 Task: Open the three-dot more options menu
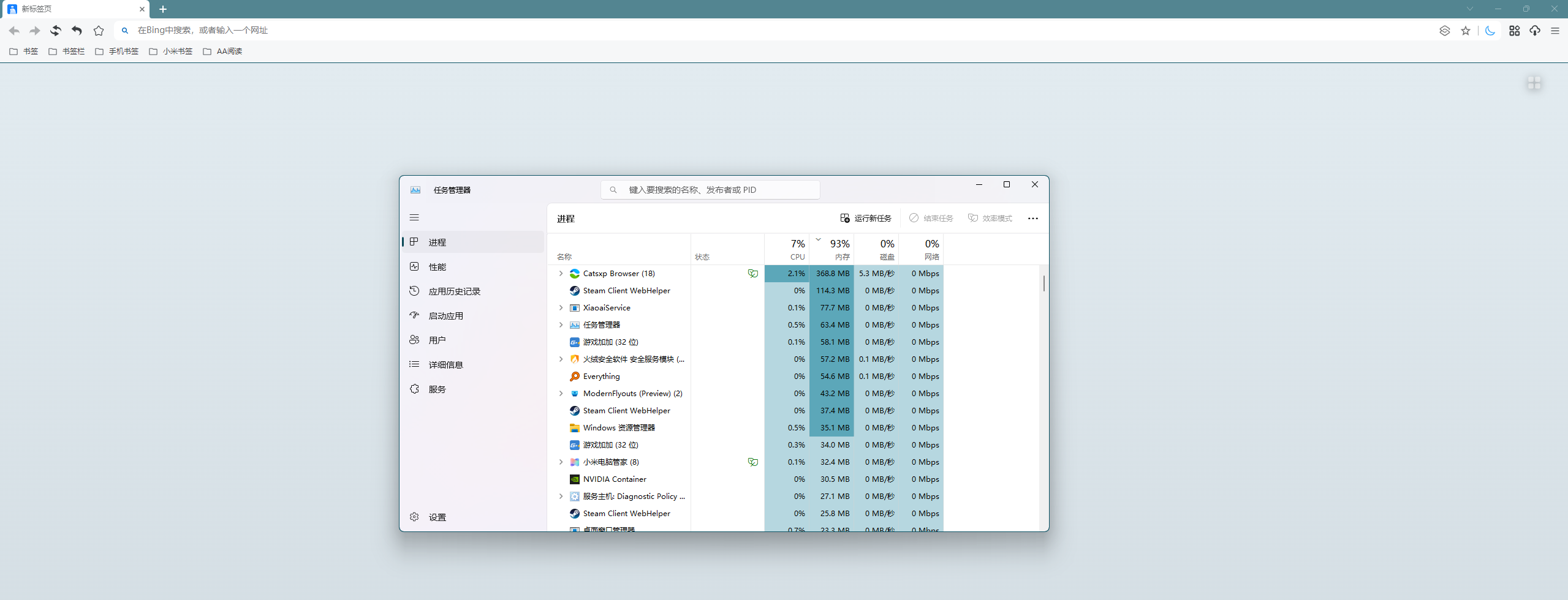point(1033,219)
